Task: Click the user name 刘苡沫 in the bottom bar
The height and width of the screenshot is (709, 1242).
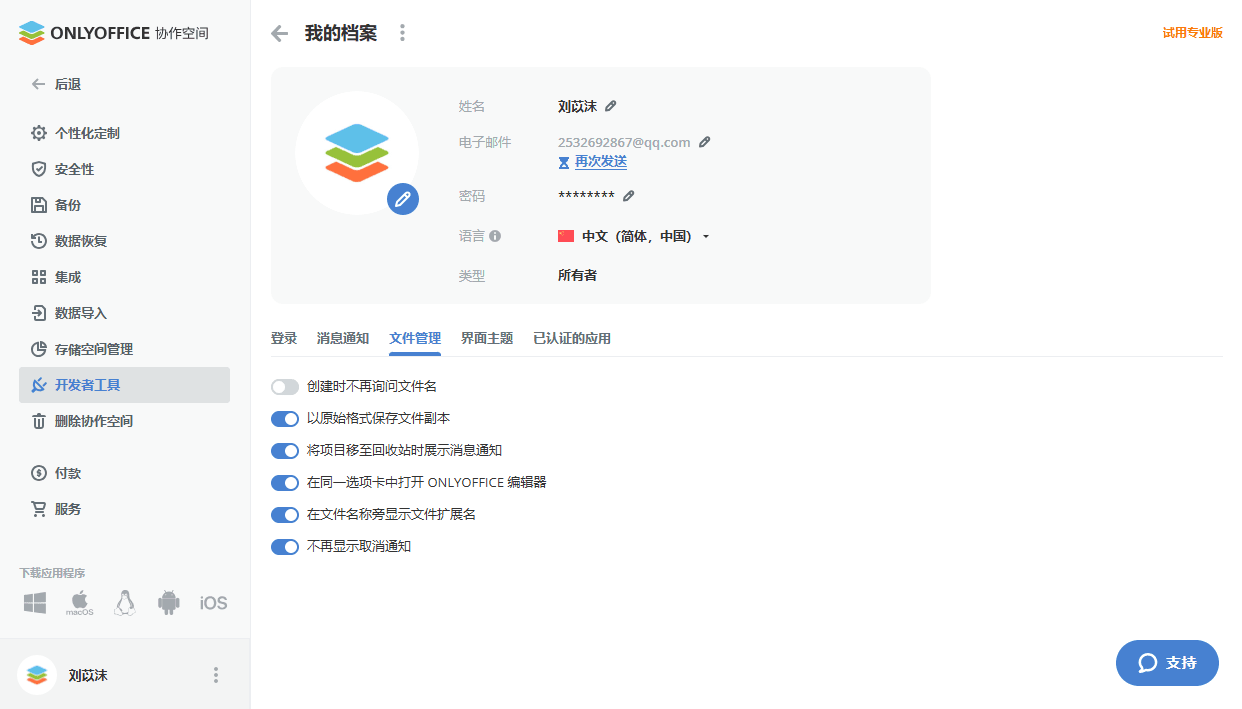Action: tap(88, 676)
